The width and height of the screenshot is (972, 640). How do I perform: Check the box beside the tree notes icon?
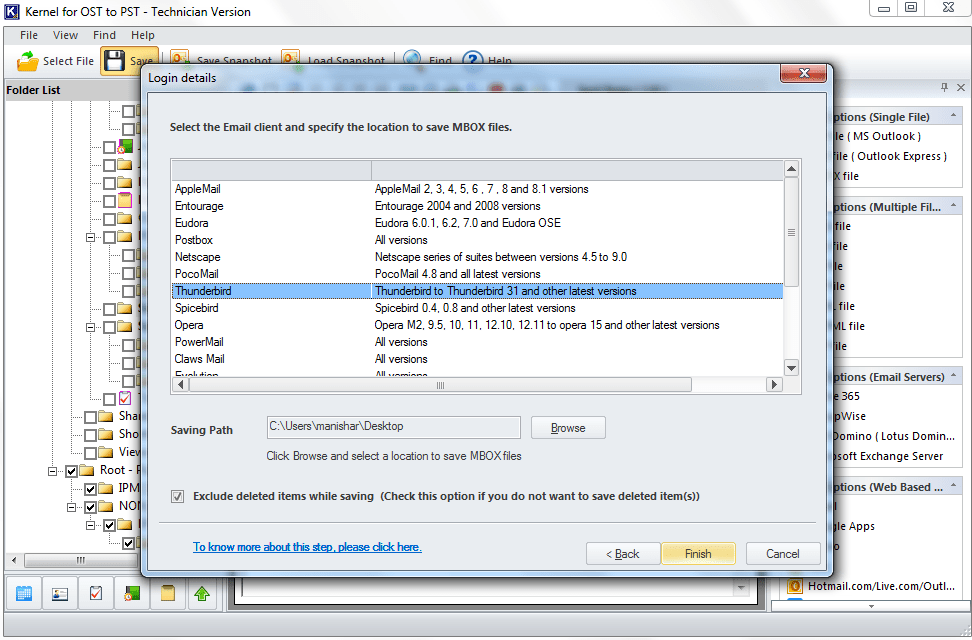click(109, 202)
